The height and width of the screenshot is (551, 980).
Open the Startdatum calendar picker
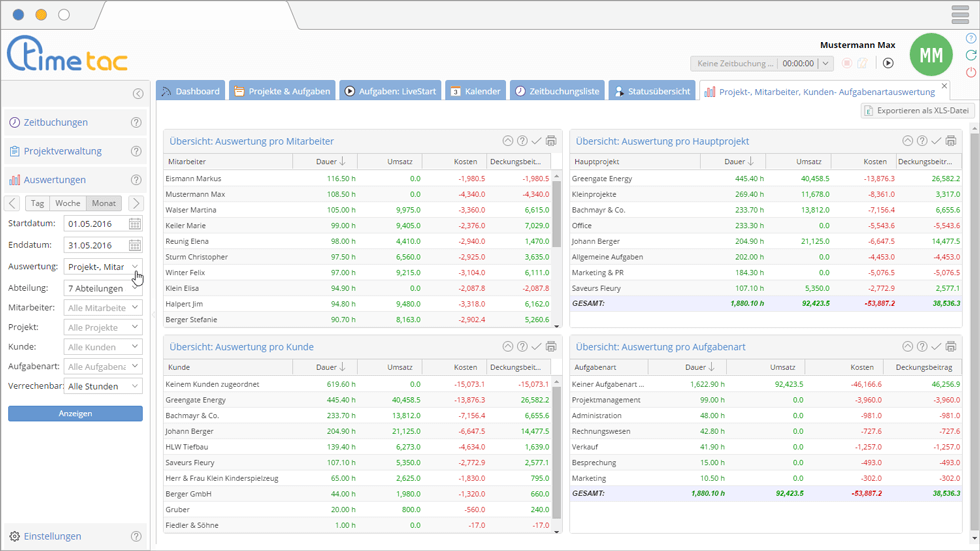click(x=135, y=224)
